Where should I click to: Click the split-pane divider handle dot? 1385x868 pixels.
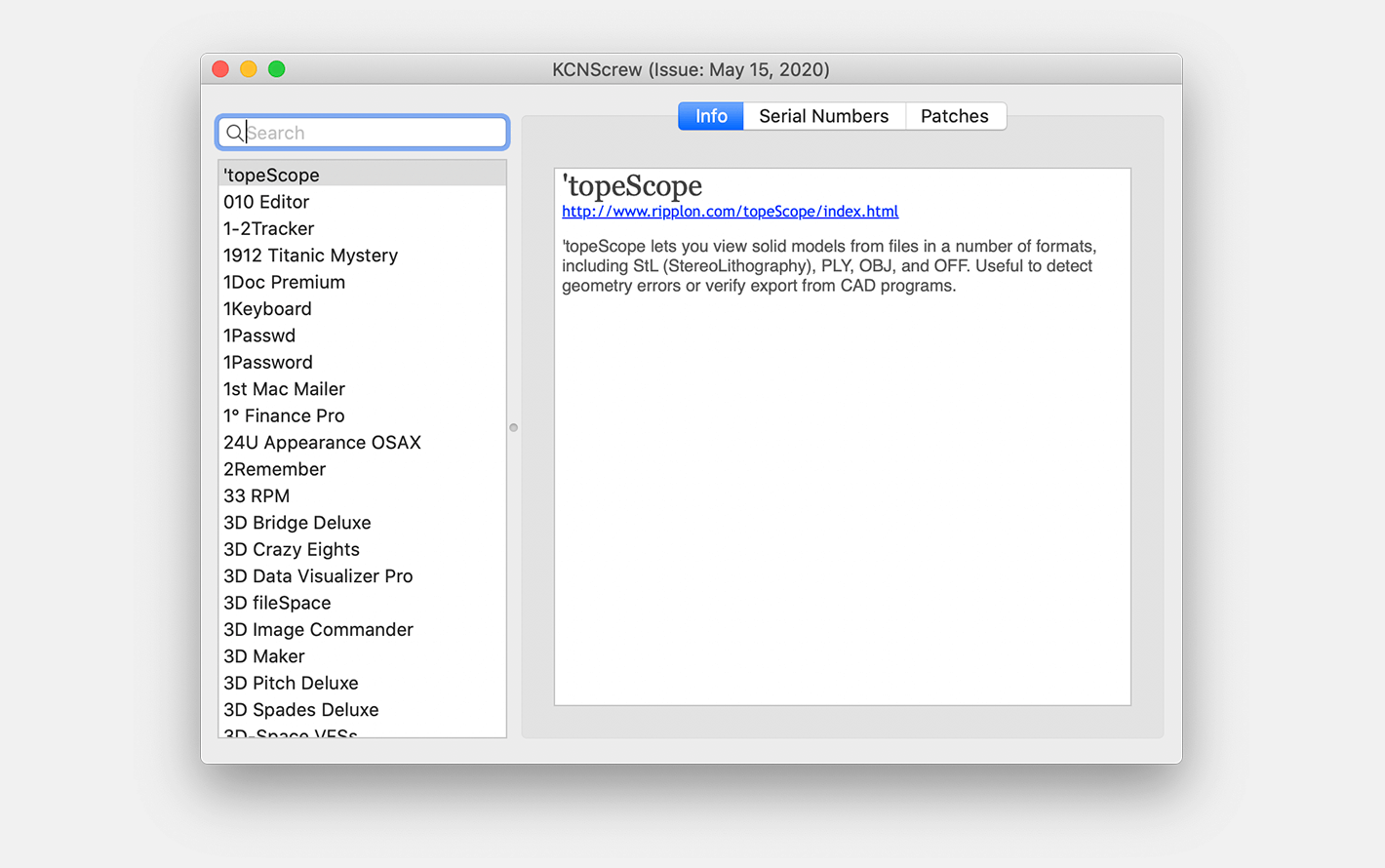click(513, 427)
